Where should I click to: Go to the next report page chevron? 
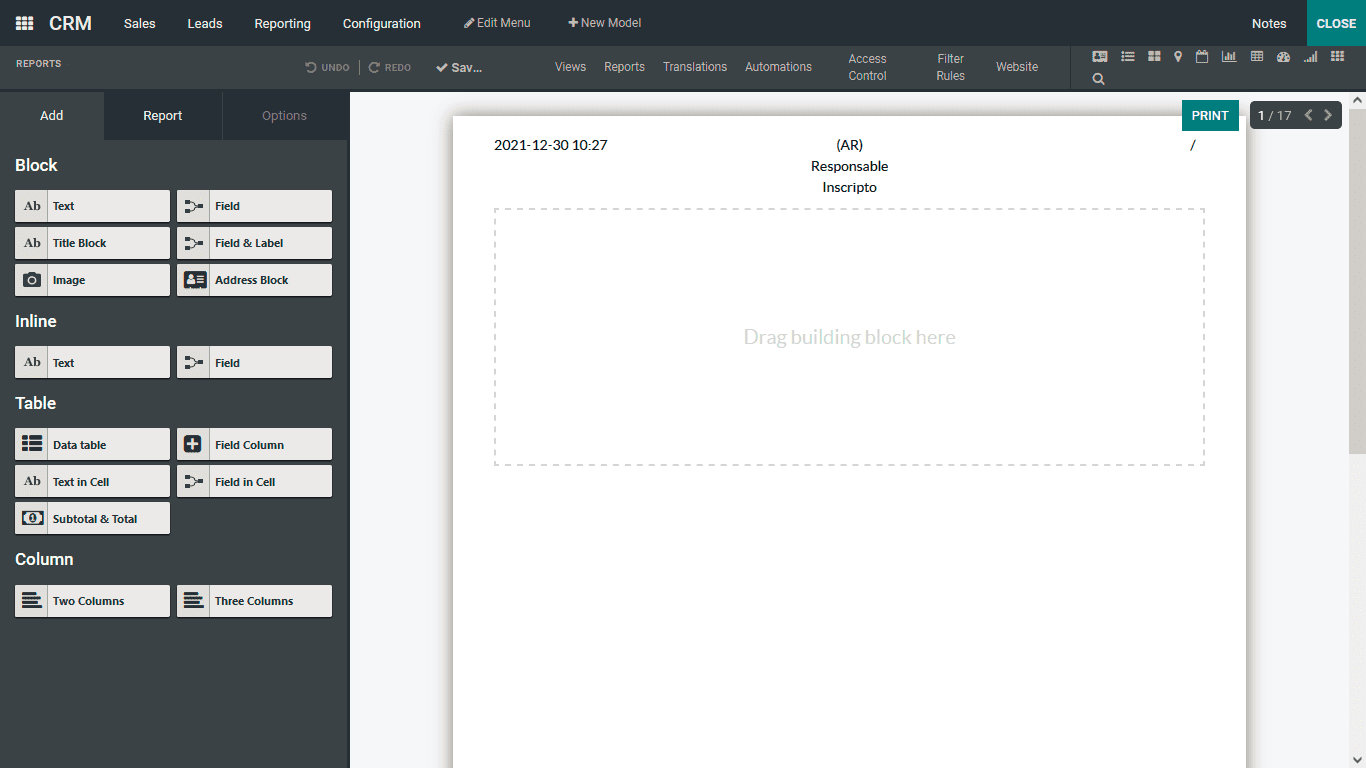1328,115
